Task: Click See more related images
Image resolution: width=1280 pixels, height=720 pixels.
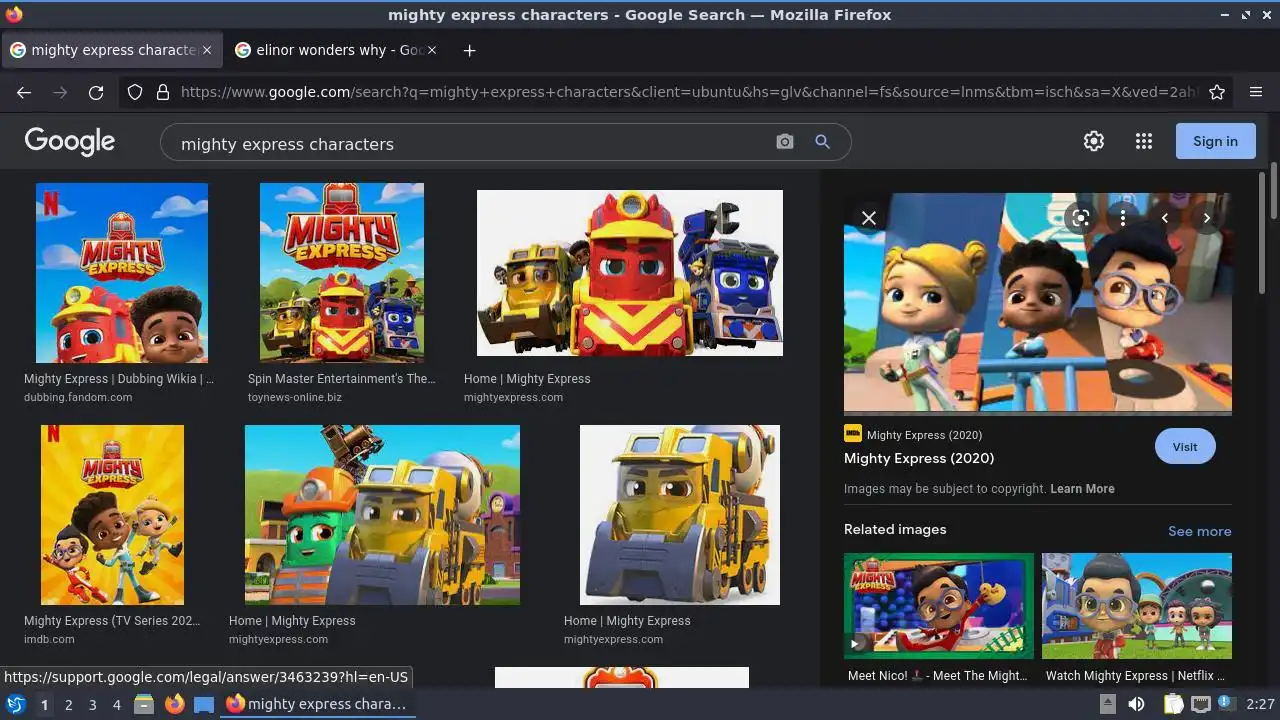Action: pos(1199,531)
